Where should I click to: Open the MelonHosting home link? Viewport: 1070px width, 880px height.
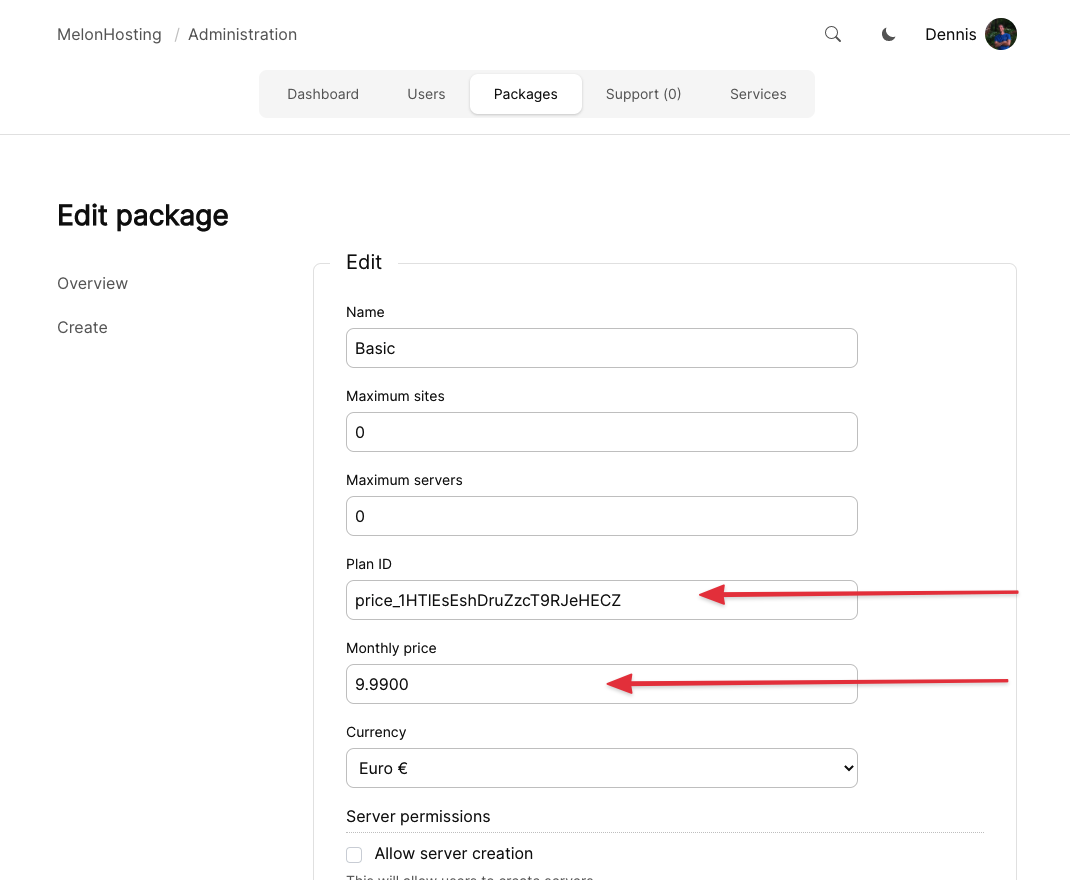pyautogui.click(x=109, y=34)
